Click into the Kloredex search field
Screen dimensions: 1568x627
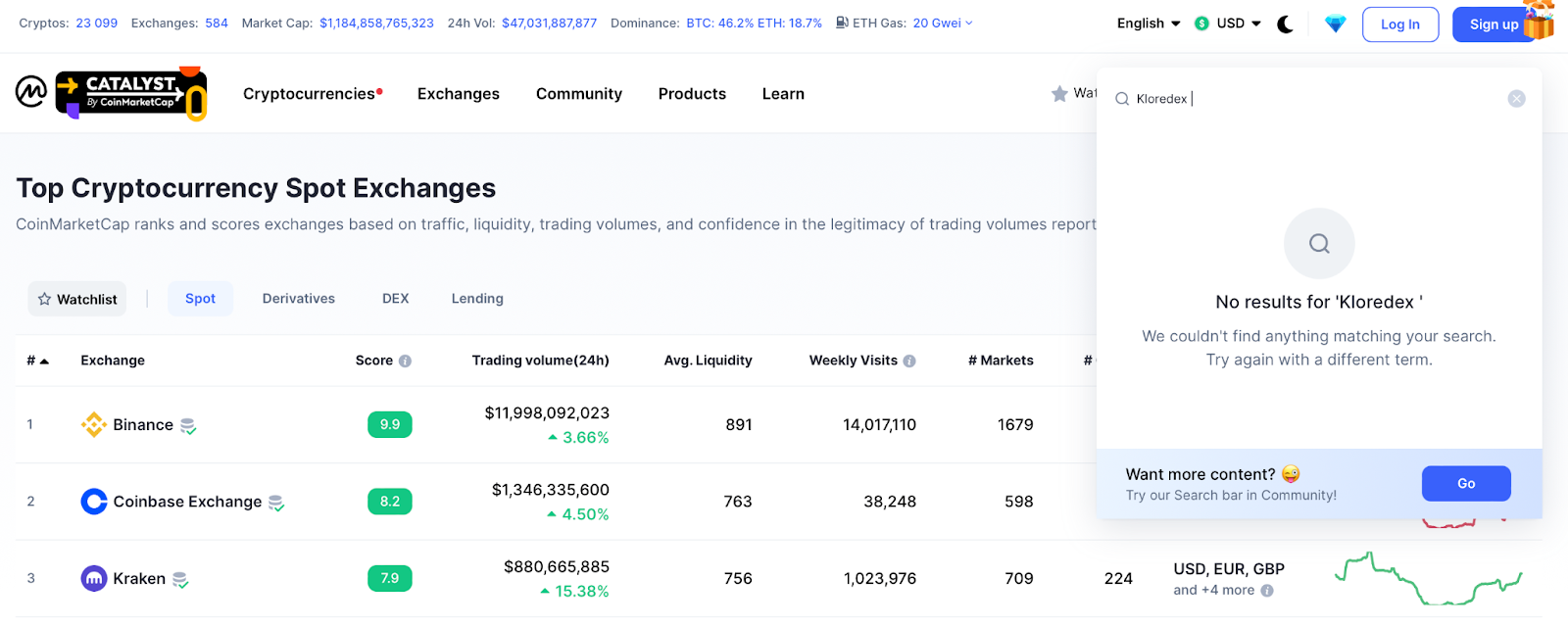click(x=1318, y=99)
